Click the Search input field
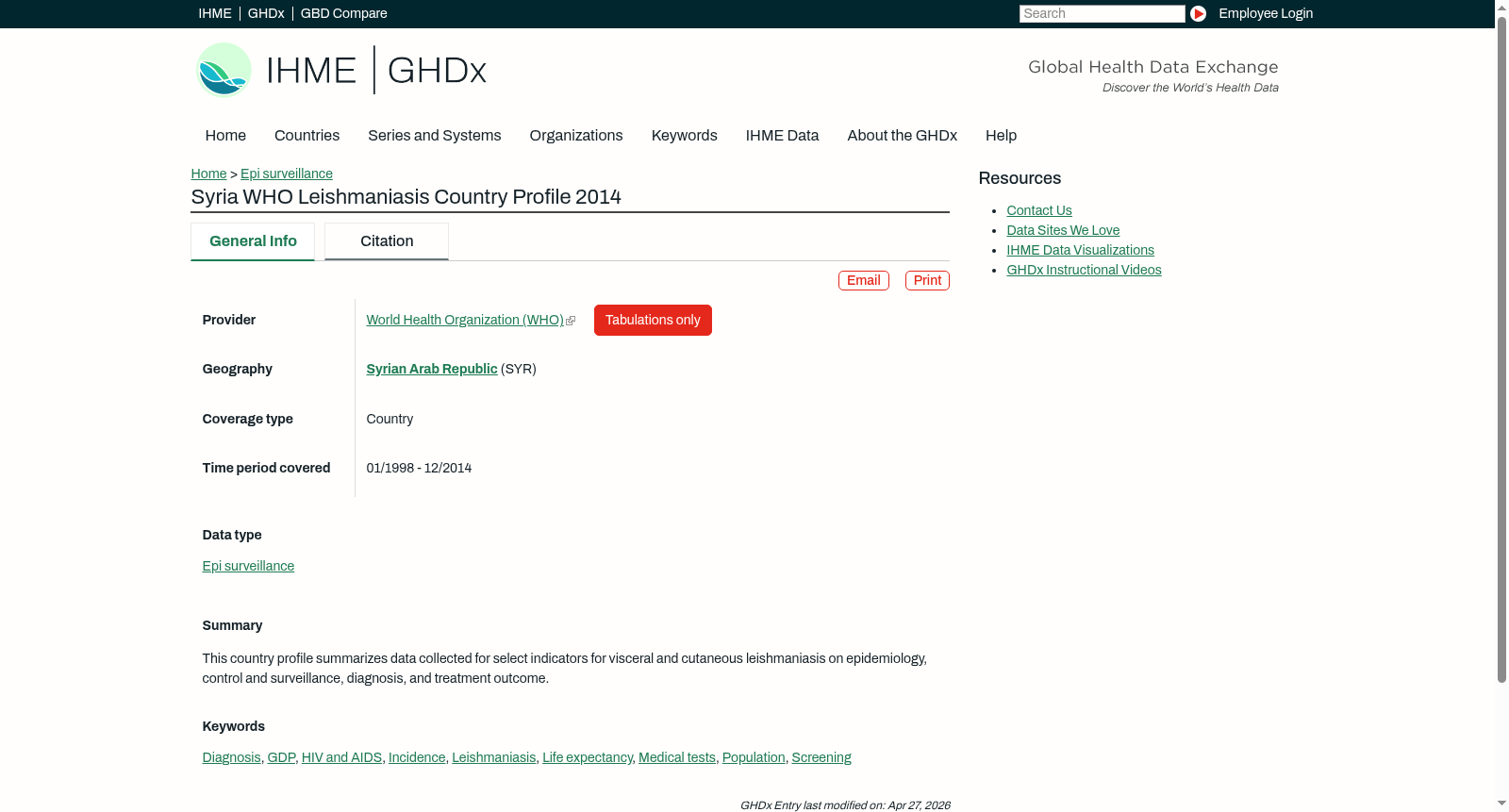The image size is (1509, 812). [x=1102, y=13]
